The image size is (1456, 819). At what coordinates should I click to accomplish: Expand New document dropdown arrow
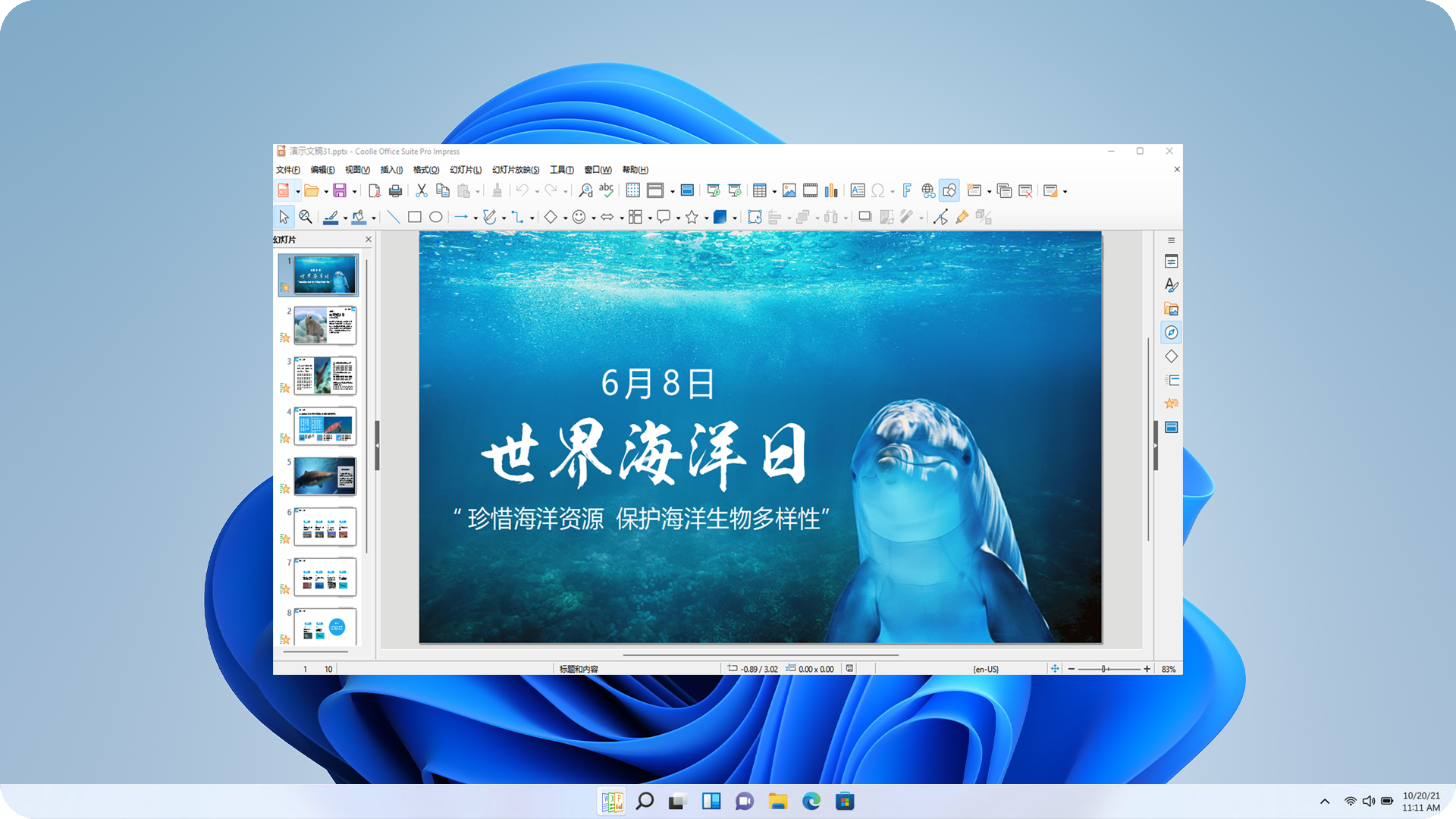click(298, 192)
